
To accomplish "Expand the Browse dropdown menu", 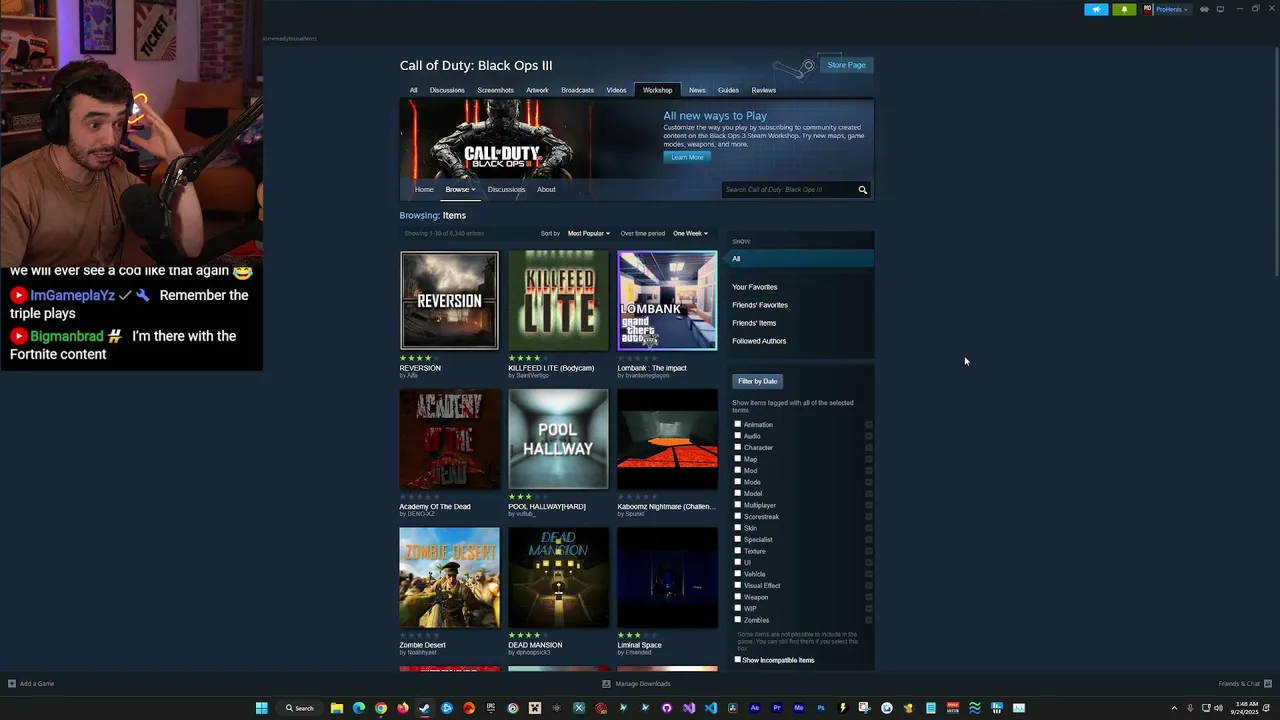I will pyautogui.click(x=460, y=189).
